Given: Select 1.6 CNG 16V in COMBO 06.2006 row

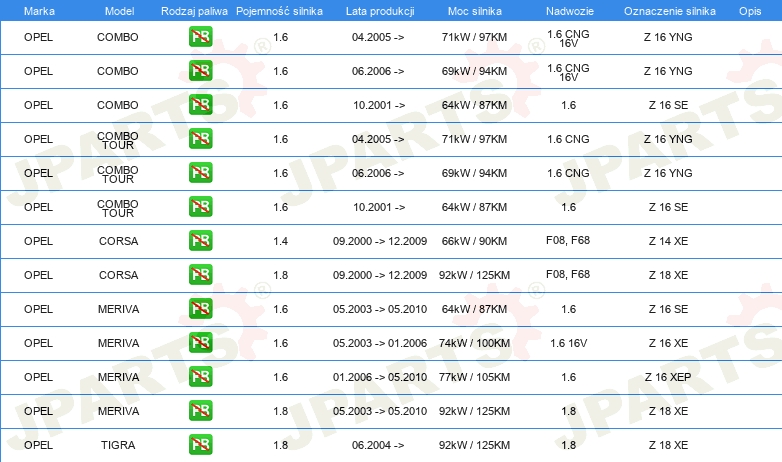Looking at the screenshot, I should pyautogui.click(x=568, y=72).
